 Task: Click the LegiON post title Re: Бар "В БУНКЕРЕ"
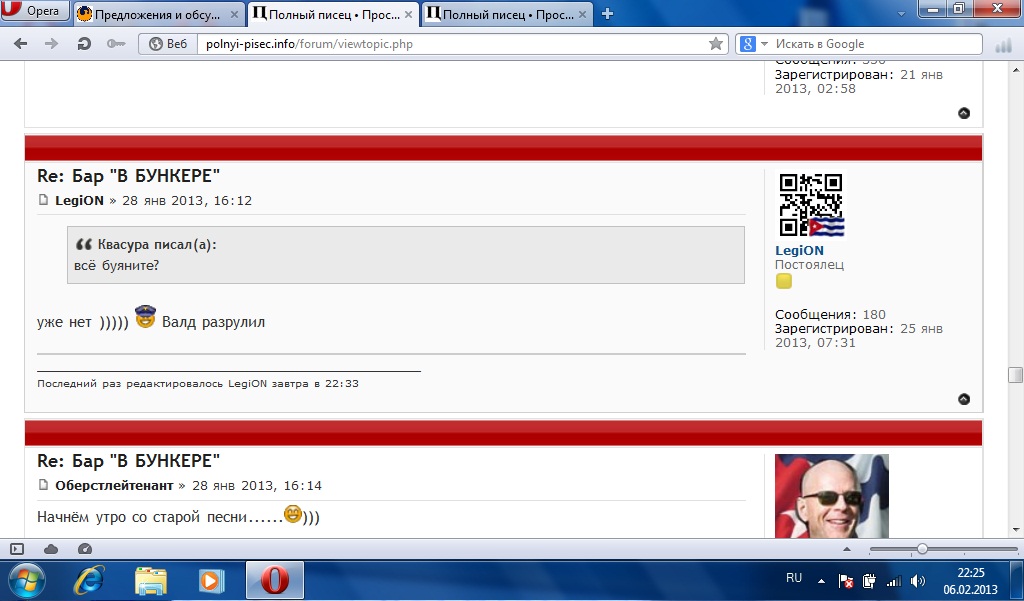point(129,176)
